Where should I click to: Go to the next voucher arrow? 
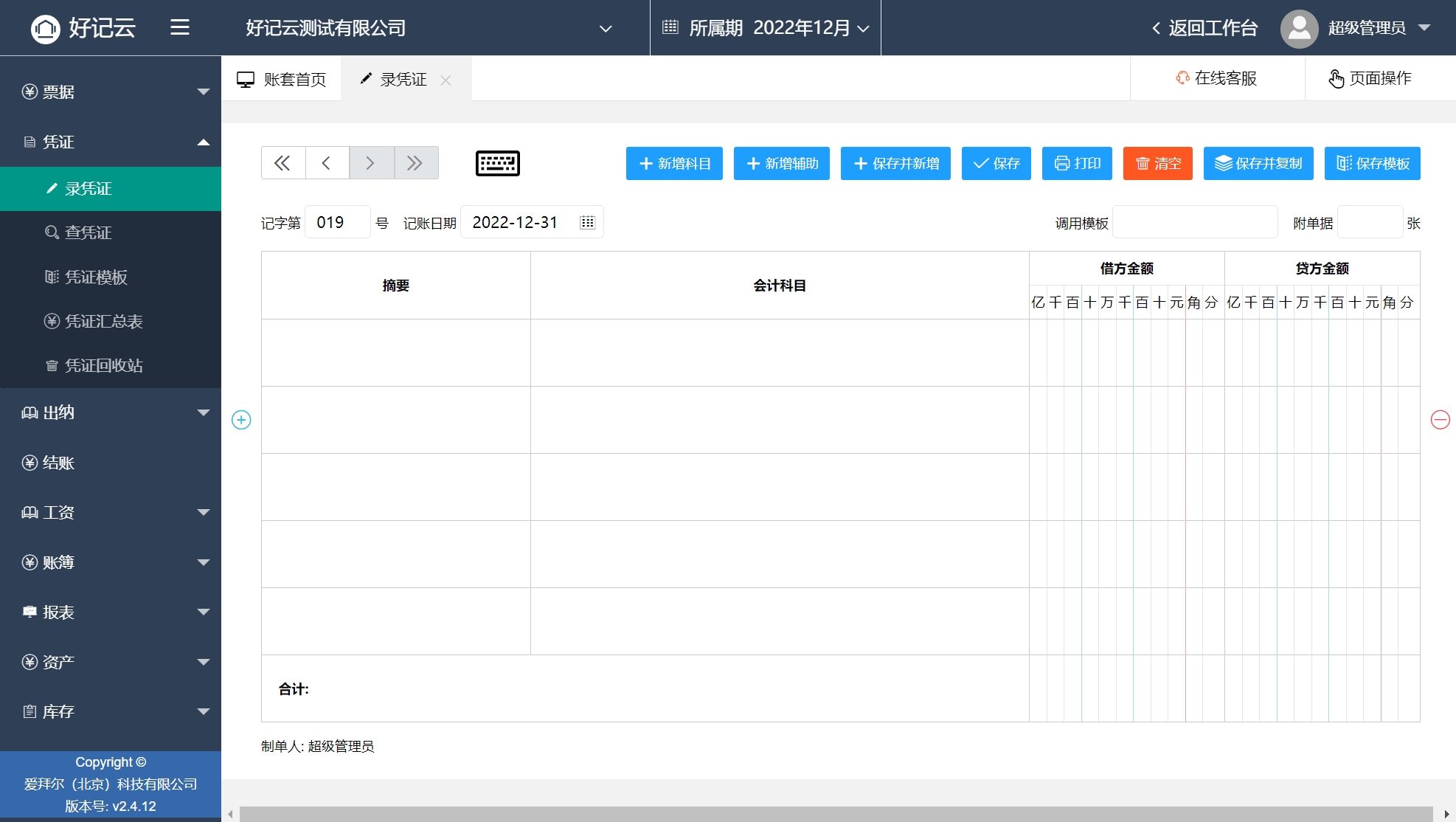click(x=372, y=163)
